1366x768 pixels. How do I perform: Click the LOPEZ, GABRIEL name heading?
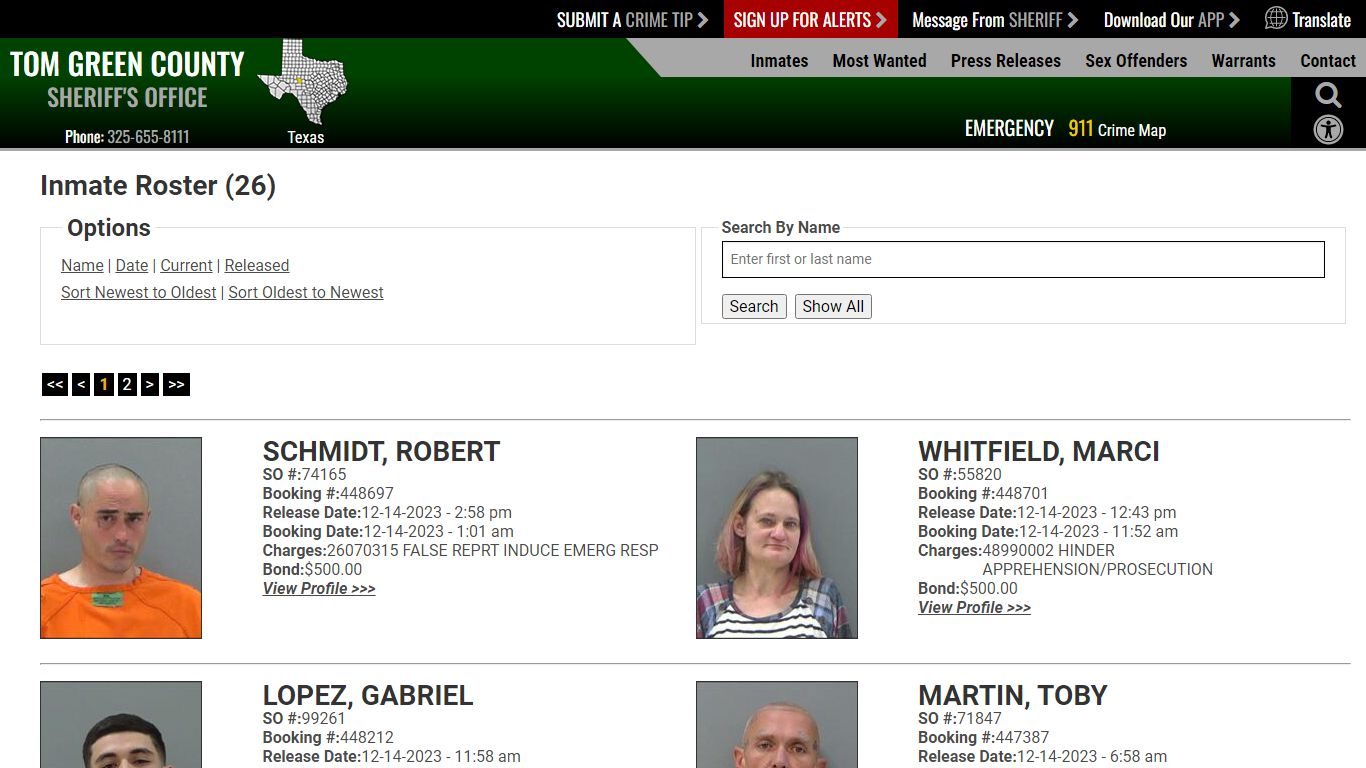(x=368, y=695)
